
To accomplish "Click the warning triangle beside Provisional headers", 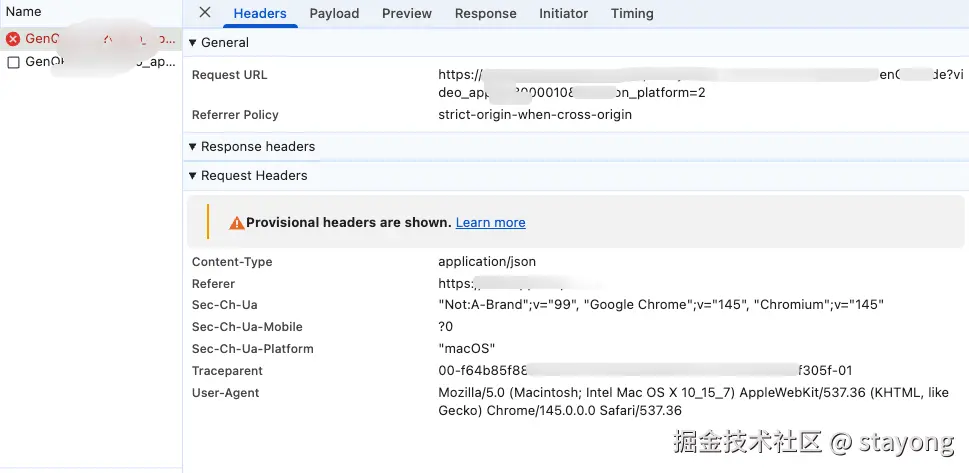I will (x=236, y=223).
